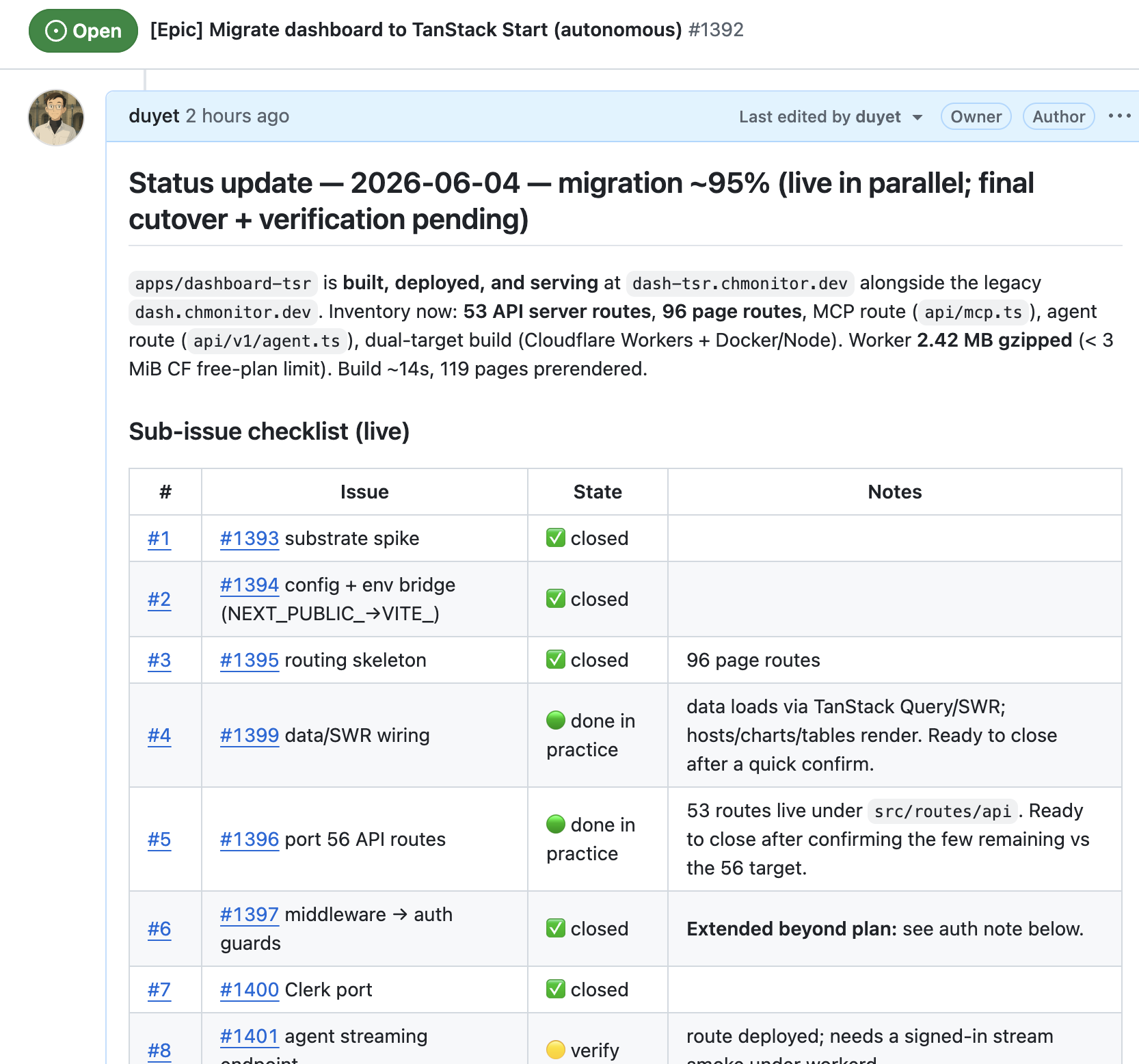Click the green check in substrate spike row
Viewport: 1139px width, 1064px height.
click(x=556, y=538)
